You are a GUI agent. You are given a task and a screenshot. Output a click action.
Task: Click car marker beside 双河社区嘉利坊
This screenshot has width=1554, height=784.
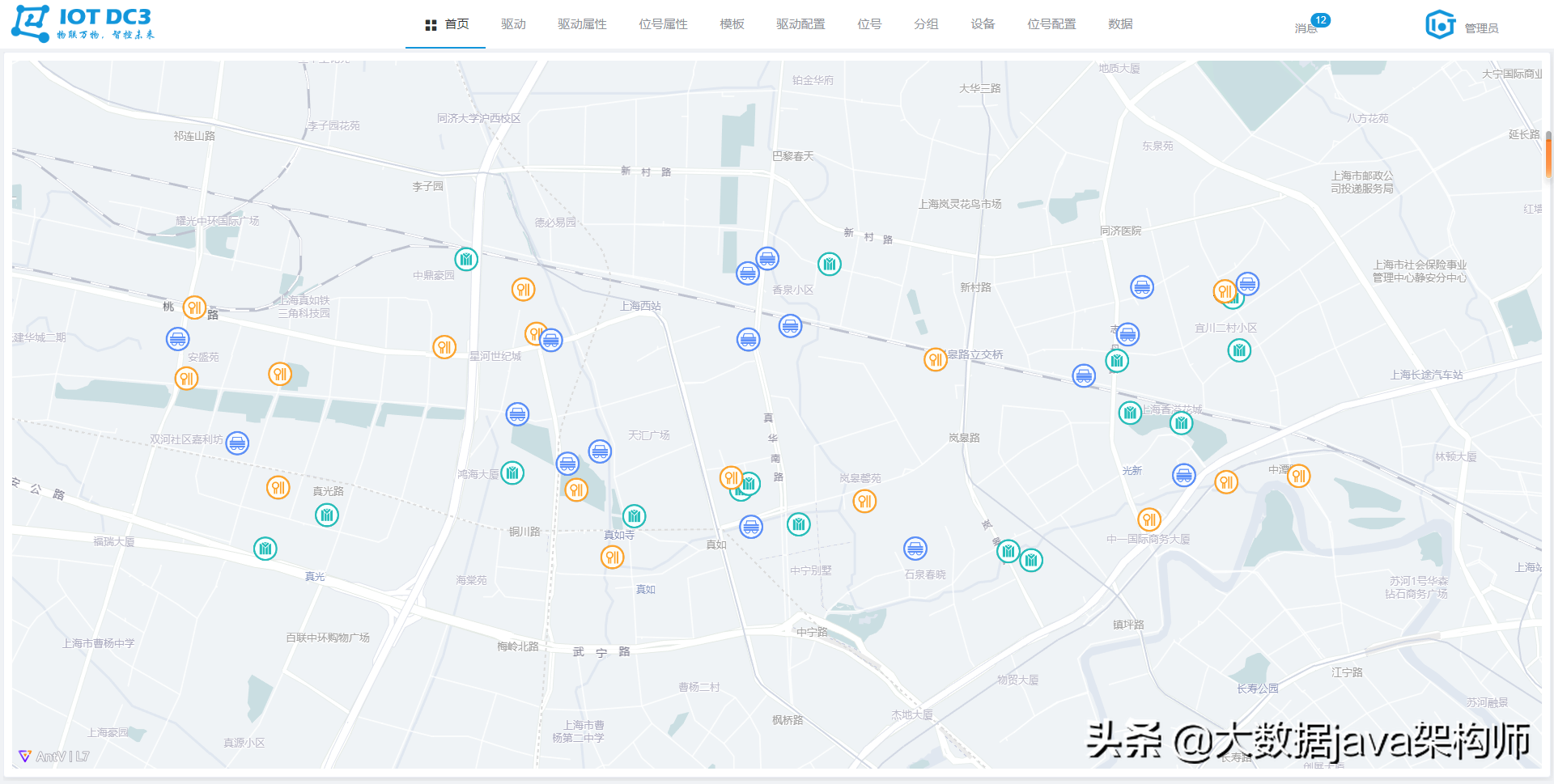237,443
